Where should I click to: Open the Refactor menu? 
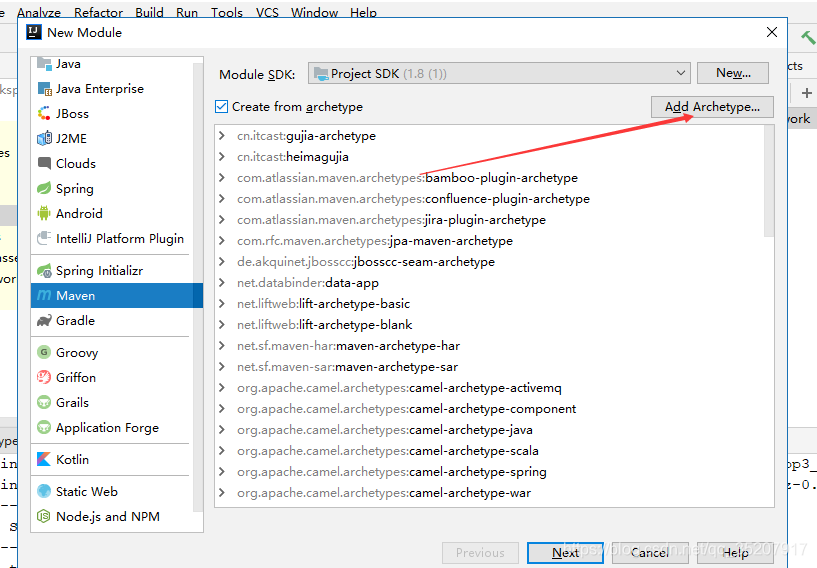pyautogui.click(x=98, y=13)
